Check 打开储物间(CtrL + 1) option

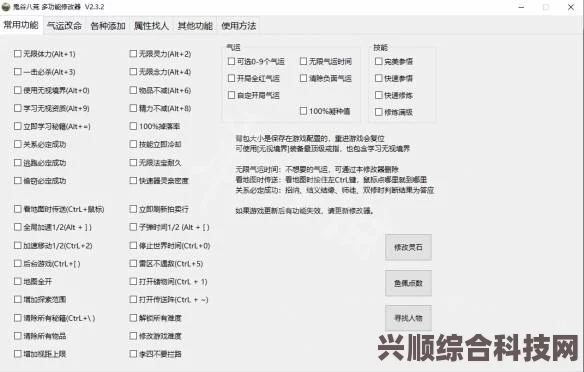[133, 282]
